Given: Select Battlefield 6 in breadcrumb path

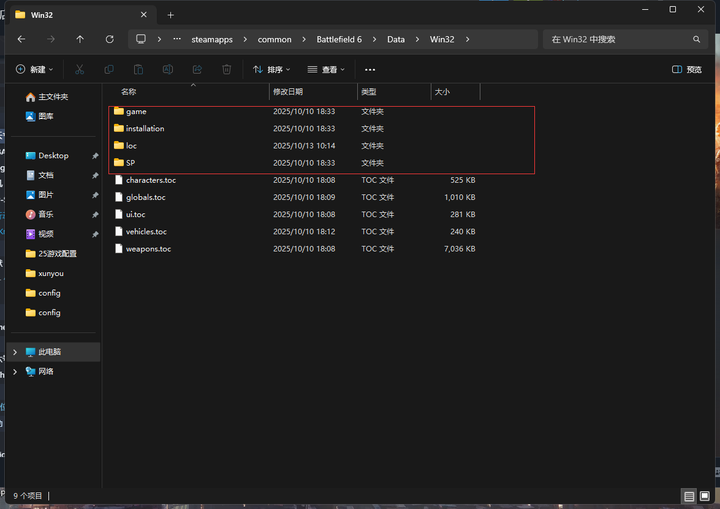Looking at the screenshot, I should pyautogui.click(x=339, y=39).
